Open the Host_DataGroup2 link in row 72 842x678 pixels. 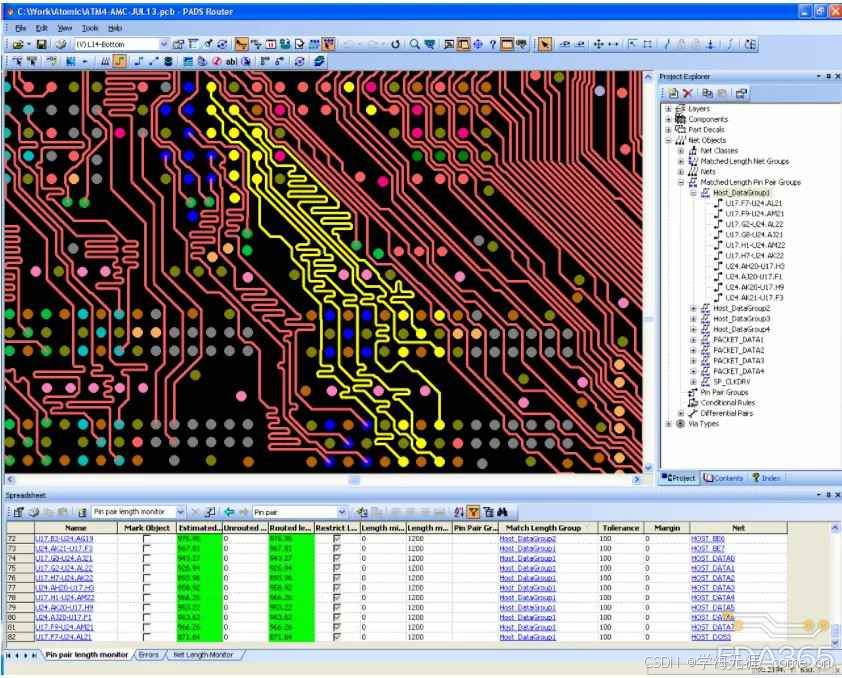click(527, 538)
